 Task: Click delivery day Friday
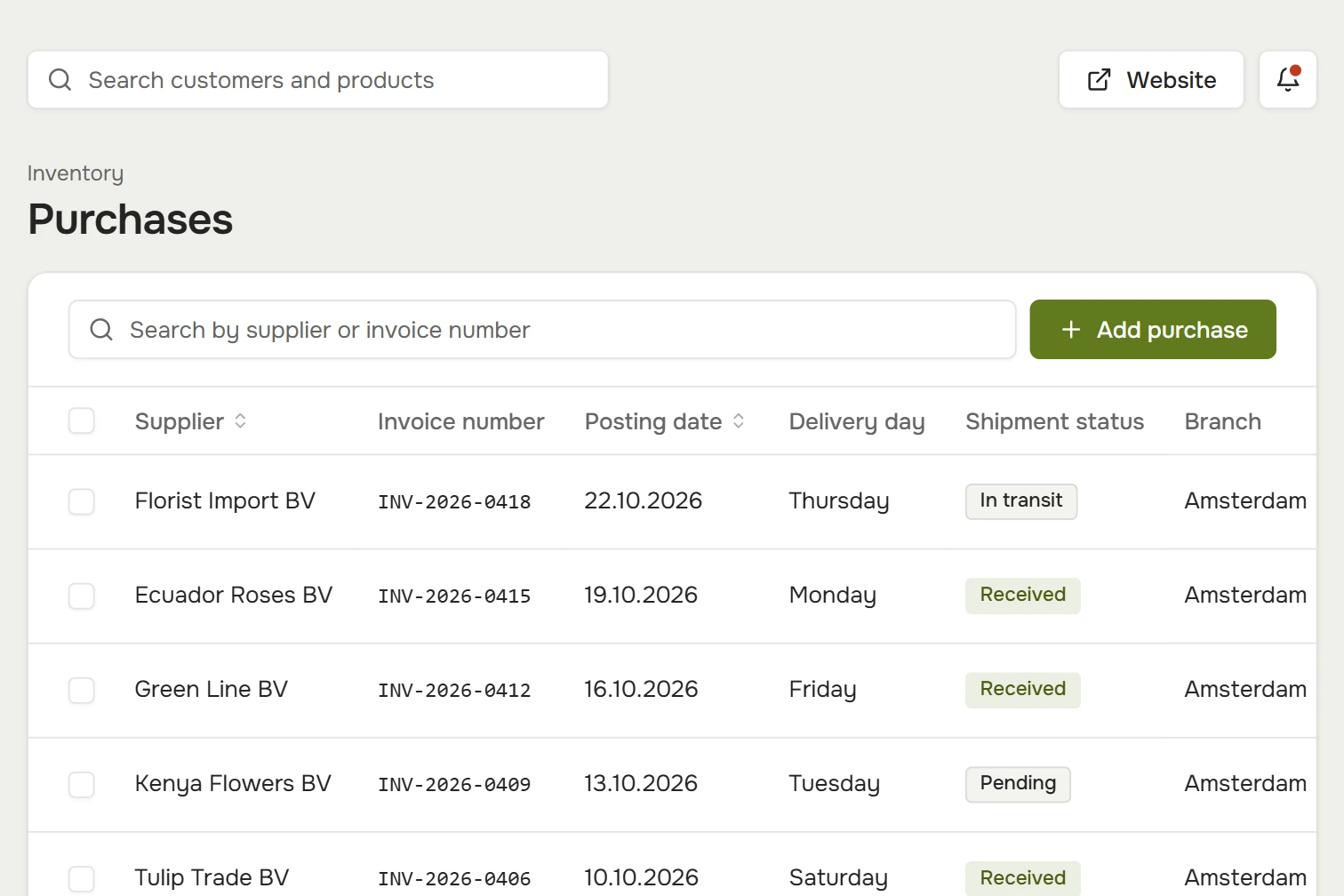pos(823,690)
